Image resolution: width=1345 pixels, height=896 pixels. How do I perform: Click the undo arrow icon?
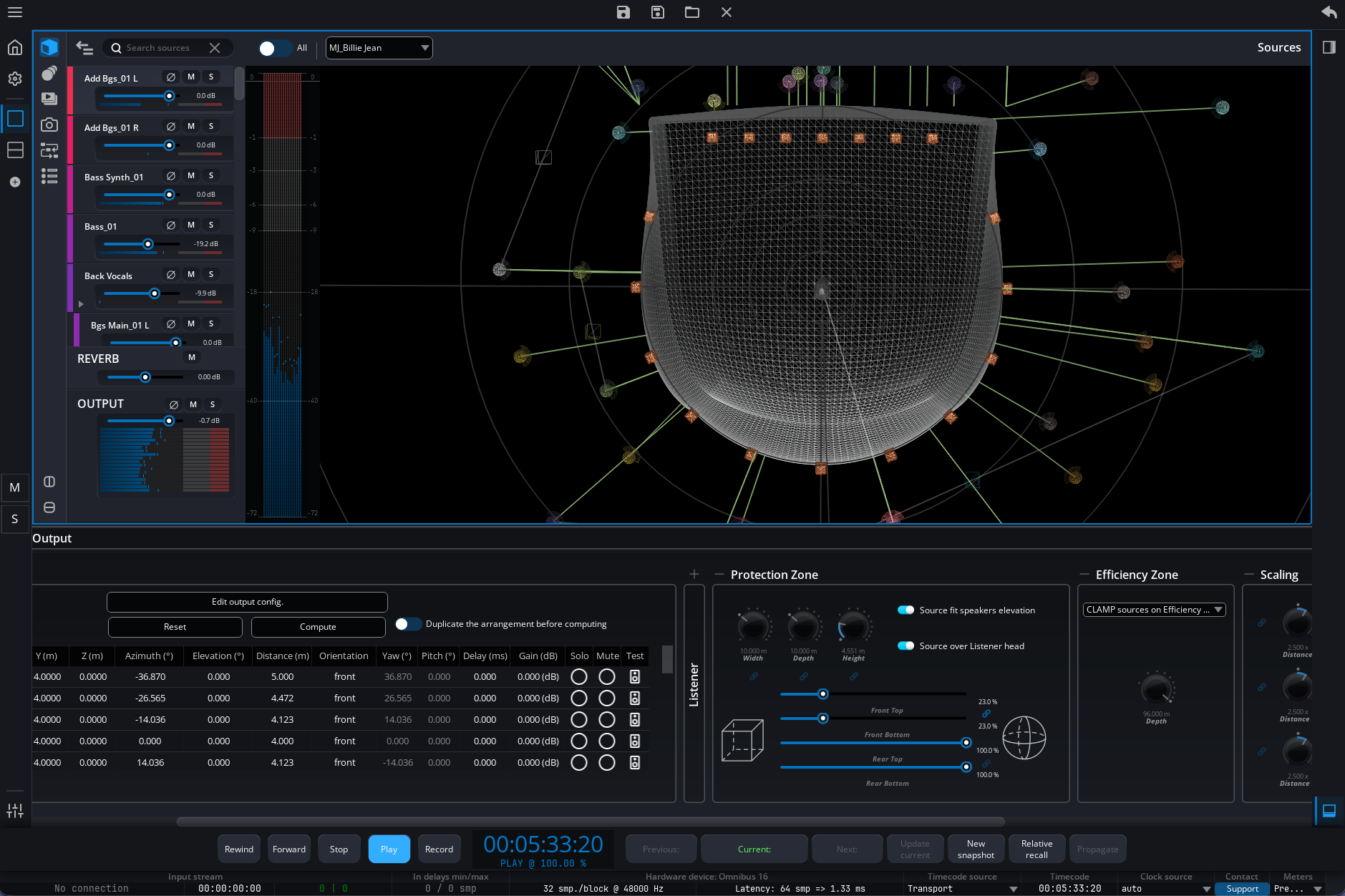click(x=1329, y=12)
